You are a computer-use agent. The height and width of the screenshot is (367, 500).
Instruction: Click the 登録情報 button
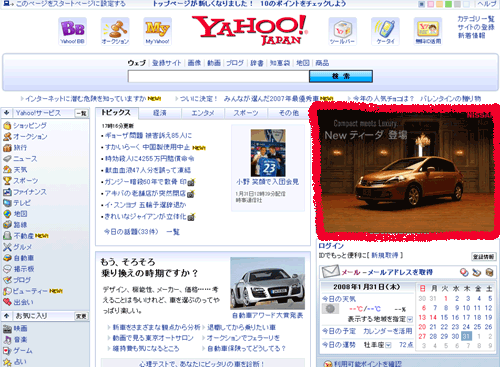coord(483,257)
